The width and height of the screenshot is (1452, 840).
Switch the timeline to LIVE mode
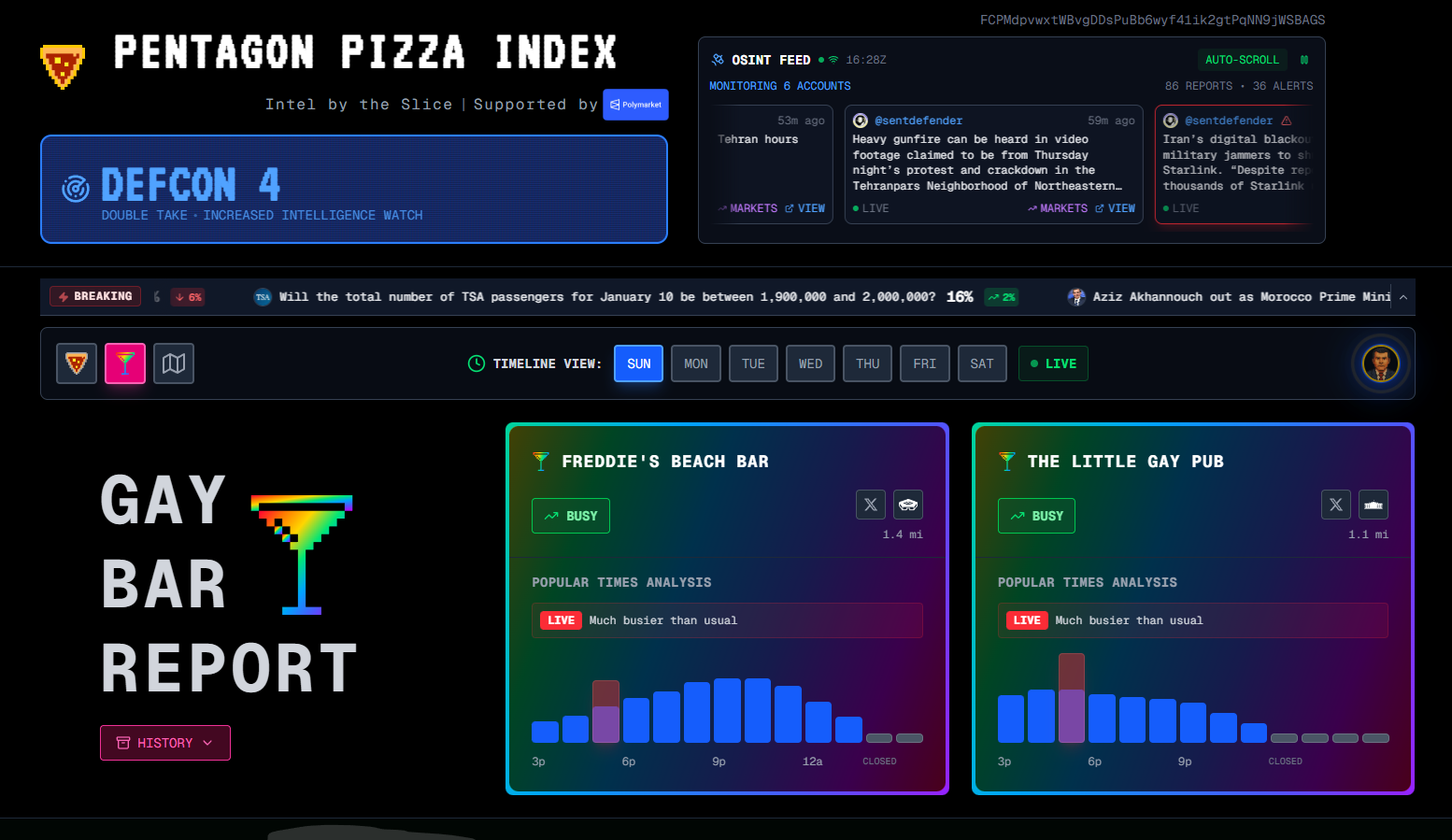coord(1053,363)
